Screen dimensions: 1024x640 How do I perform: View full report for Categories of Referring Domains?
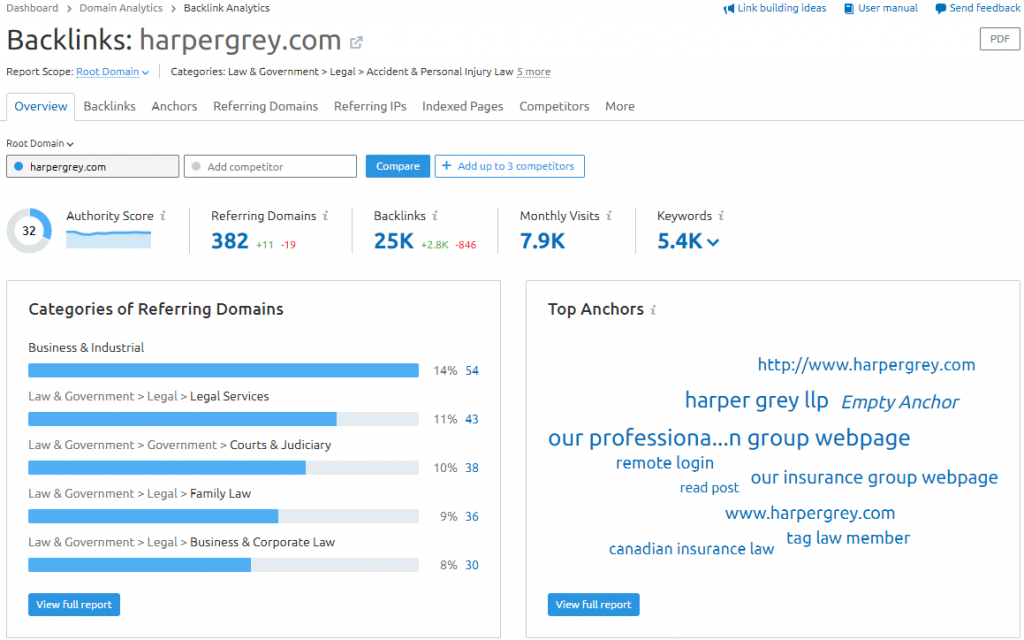tap(74, 605)
